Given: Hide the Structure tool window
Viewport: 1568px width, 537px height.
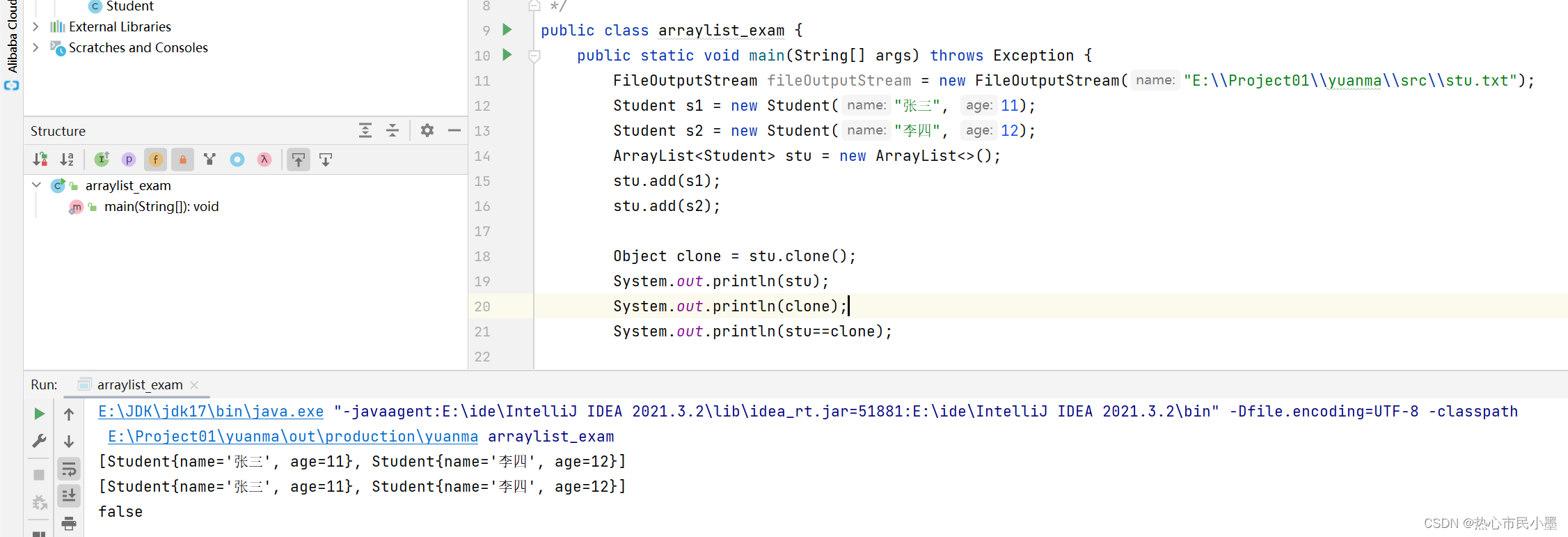Looking at the screenshot, I should 454,130.
